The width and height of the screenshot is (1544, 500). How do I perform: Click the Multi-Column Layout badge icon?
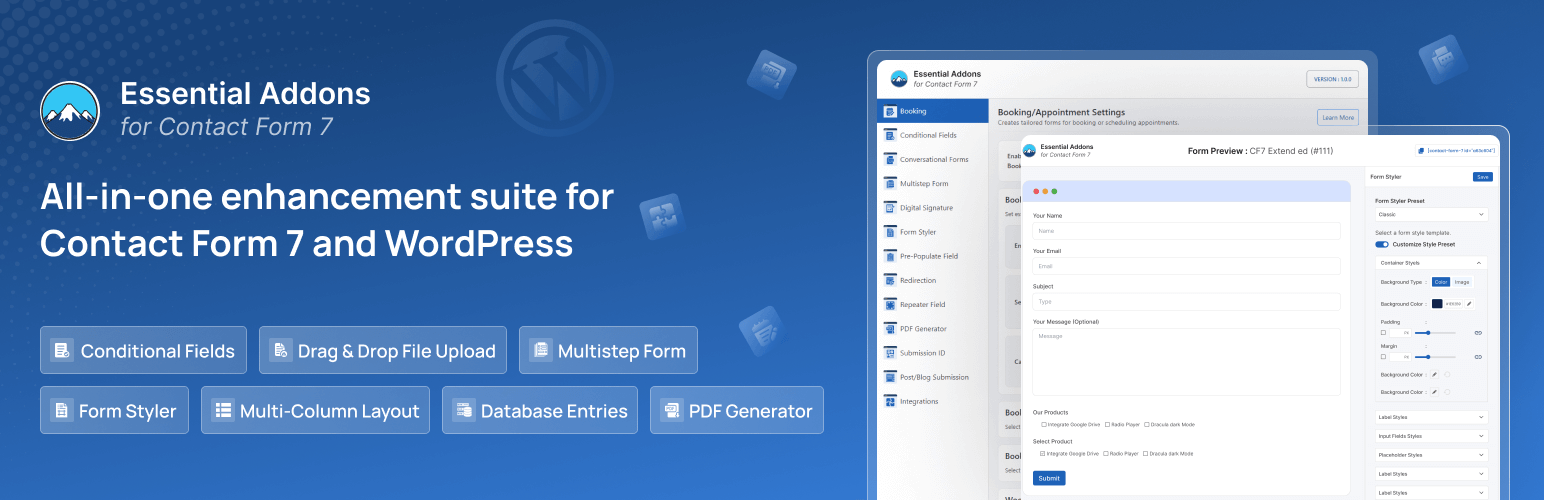(x=222, y=410)
